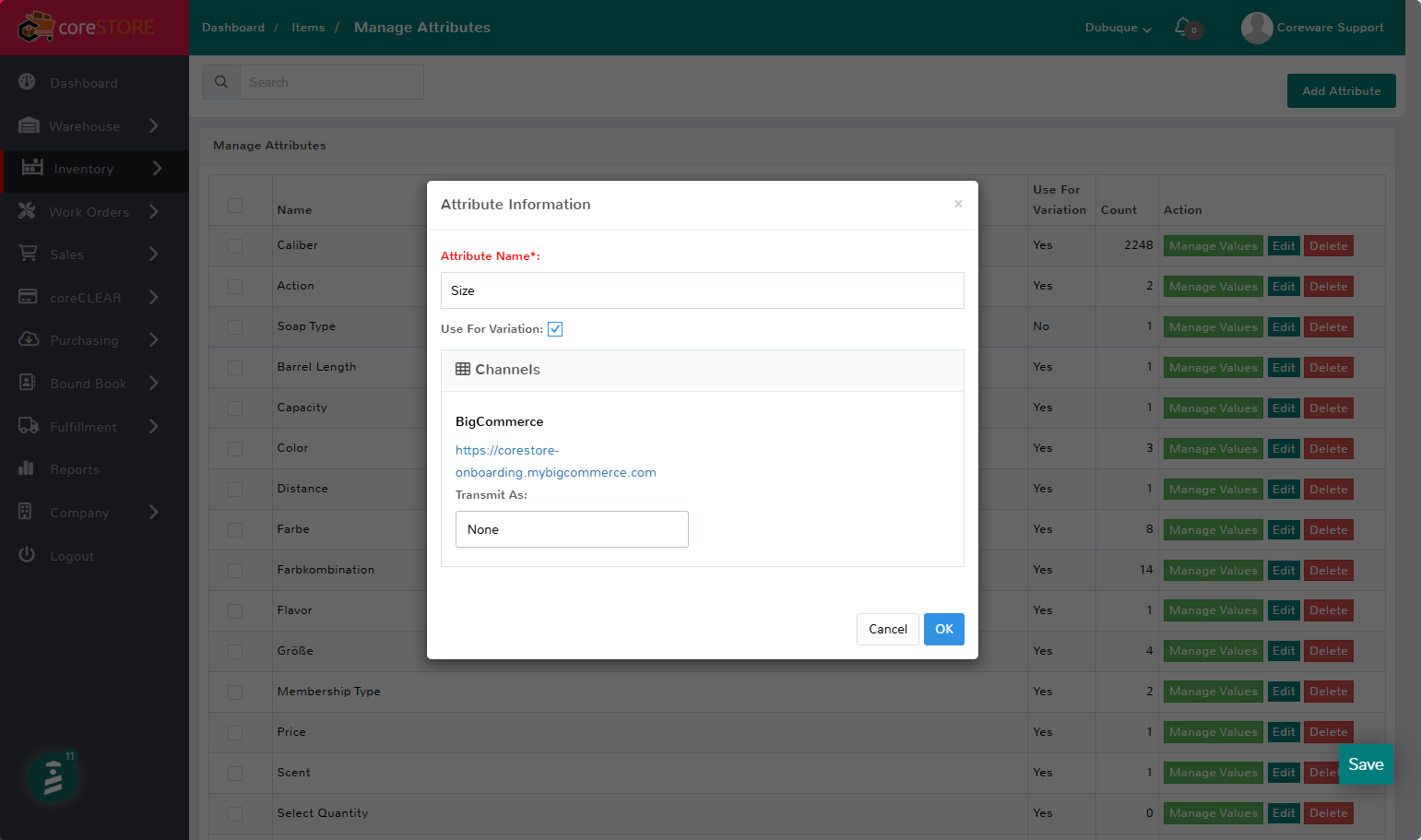Click the Add Attribute button
Image resolution: width=1421 pixels, height=840 pixels.
point(1342,90)
